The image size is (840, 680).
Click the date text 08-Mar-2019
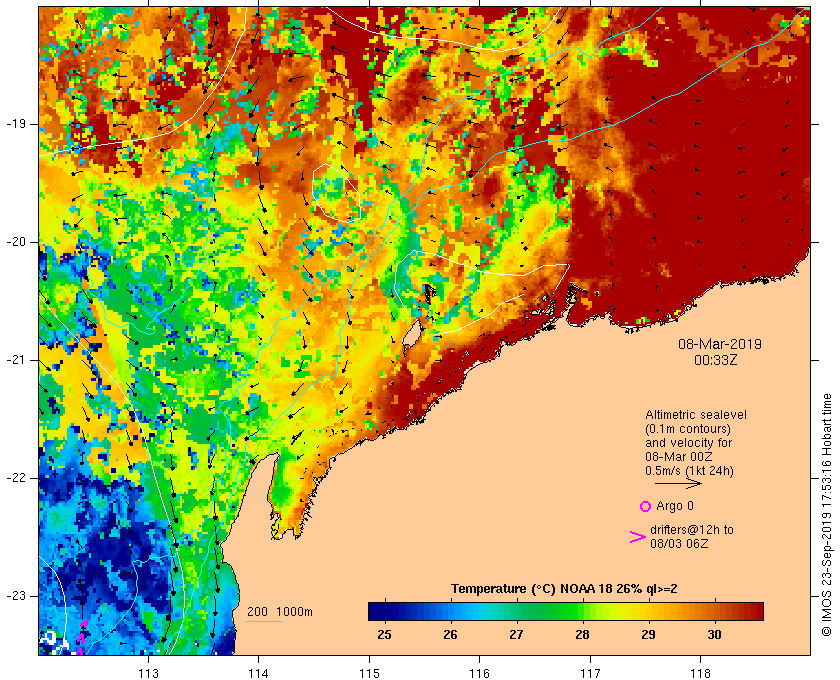coord(719,344)
